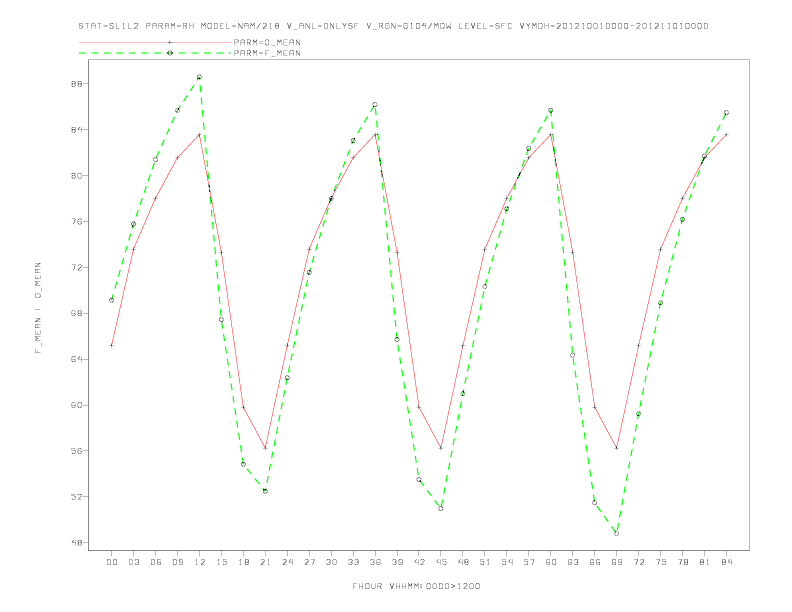The height and width of the screenshot is (612, 792).
Task: Click x-axis tick label 00
Action: (x=112, y=562)
